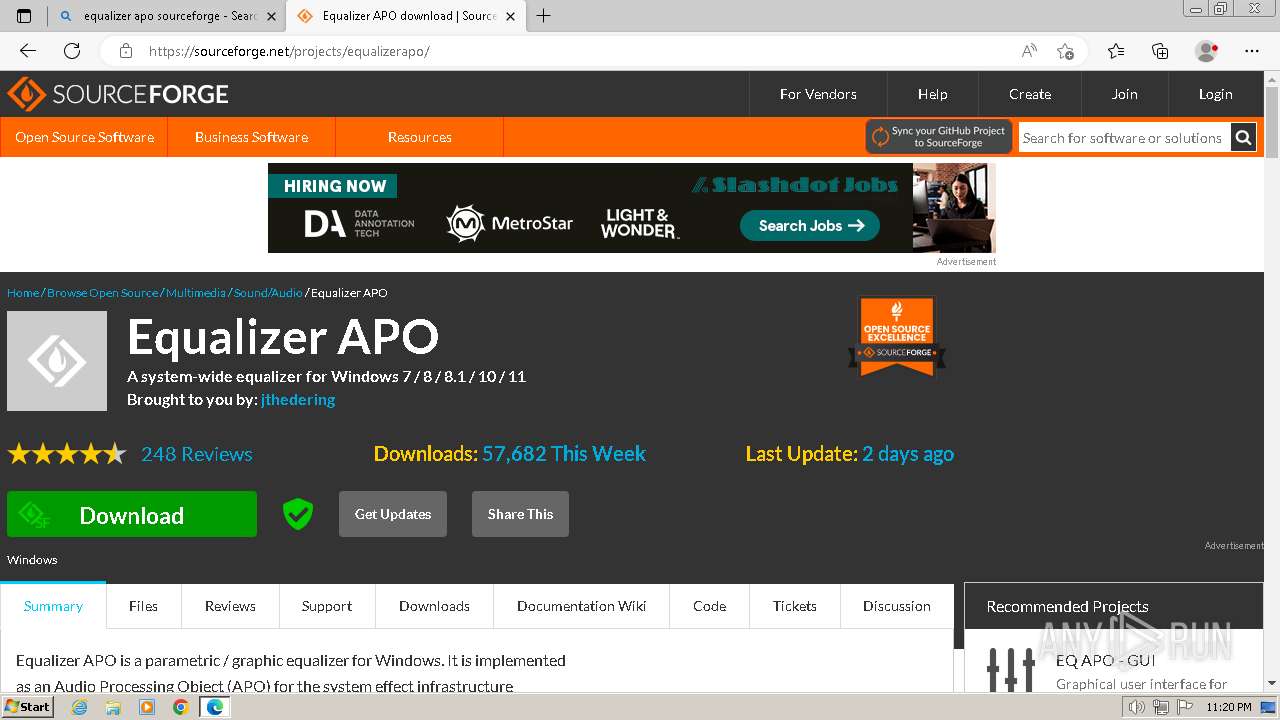Click the five-star rating
The width and height of the screenshot is (1280, 720).
tap(67, 454)
